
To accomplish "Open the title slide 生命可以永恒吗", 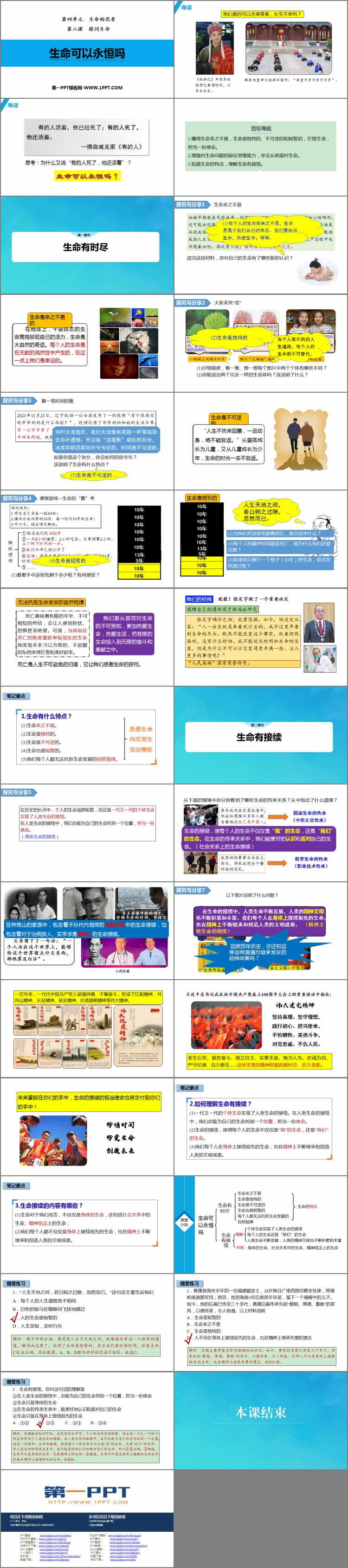I will [87, 49].
